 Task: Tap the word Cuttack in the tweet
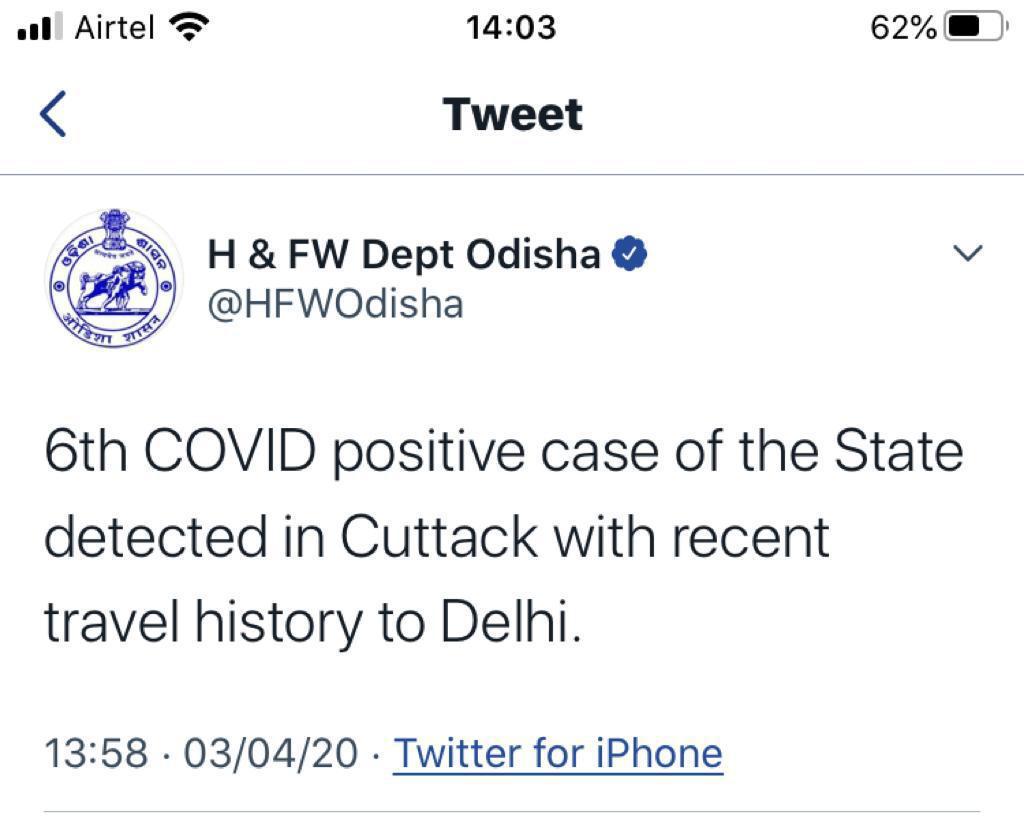point(439,537)
